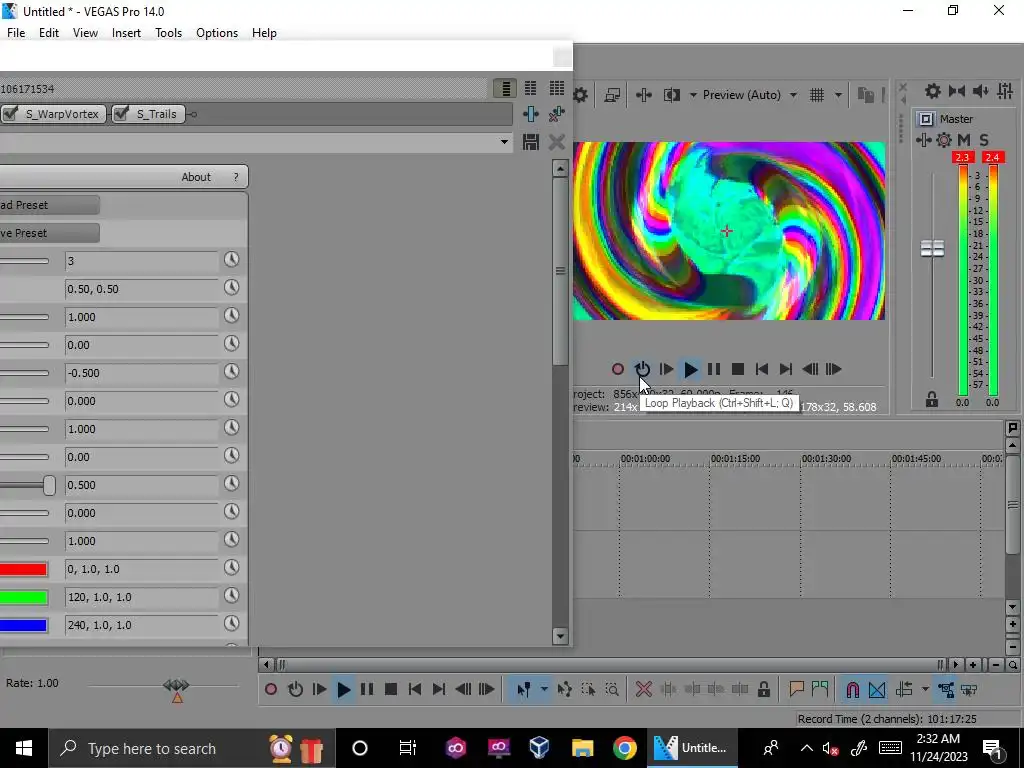Select the Zoom edit tool magnifier

click(612, 690)
